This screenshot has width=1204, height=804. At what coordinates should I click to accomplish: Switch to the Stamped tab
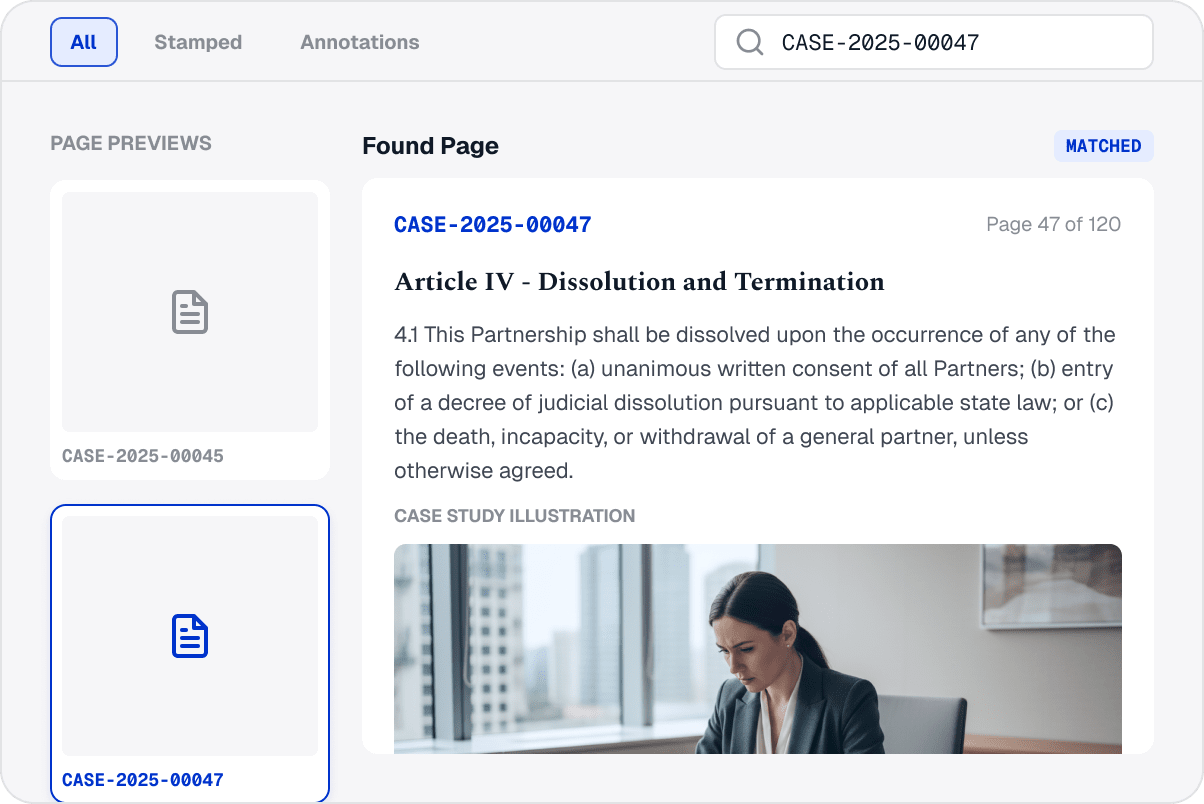point(198,42)
